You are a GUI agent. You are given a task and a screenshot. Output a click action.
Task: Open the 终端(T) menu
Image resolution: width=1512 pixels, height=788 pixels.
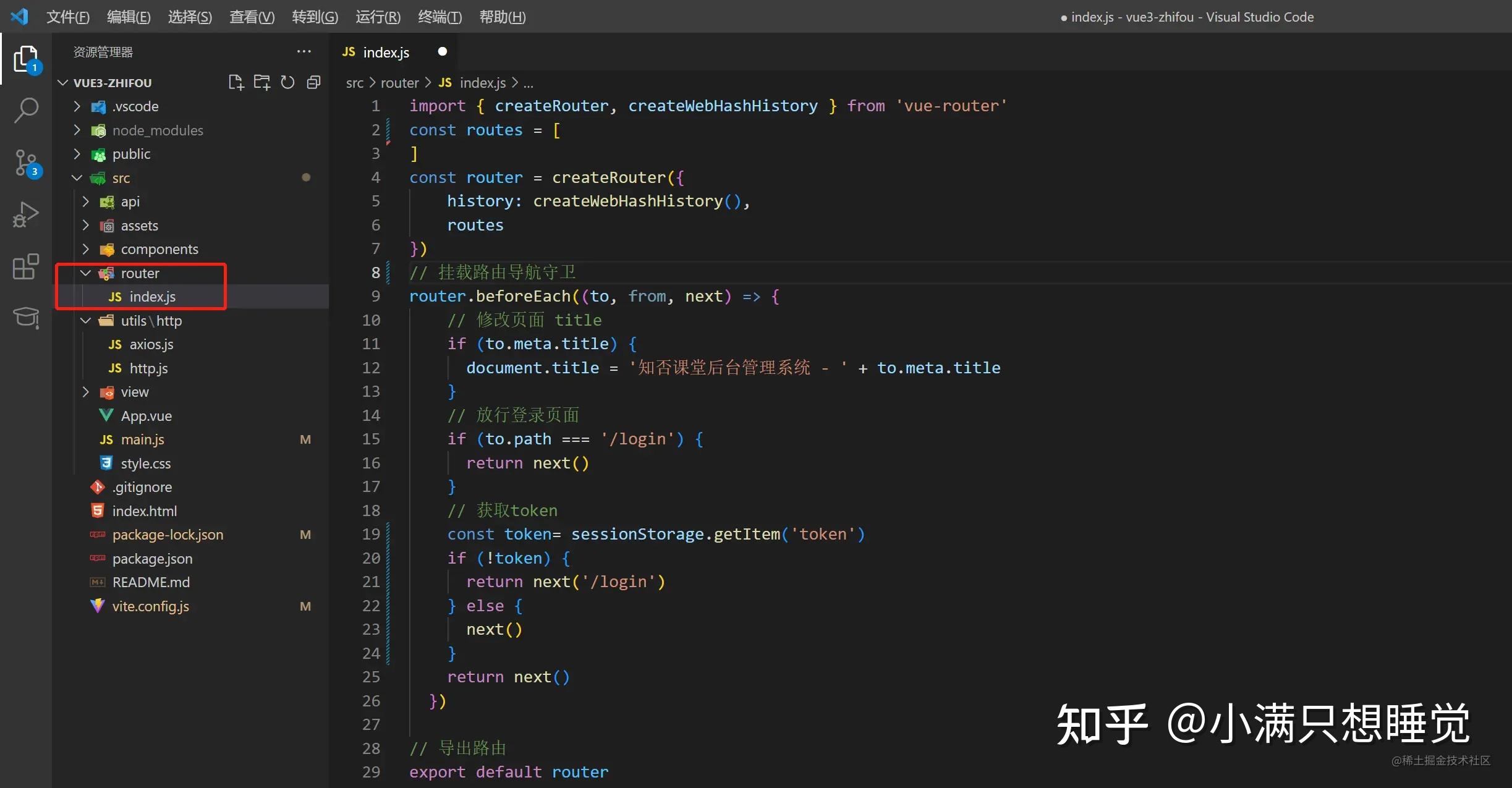pyautogui.click(x=440, y=17)
